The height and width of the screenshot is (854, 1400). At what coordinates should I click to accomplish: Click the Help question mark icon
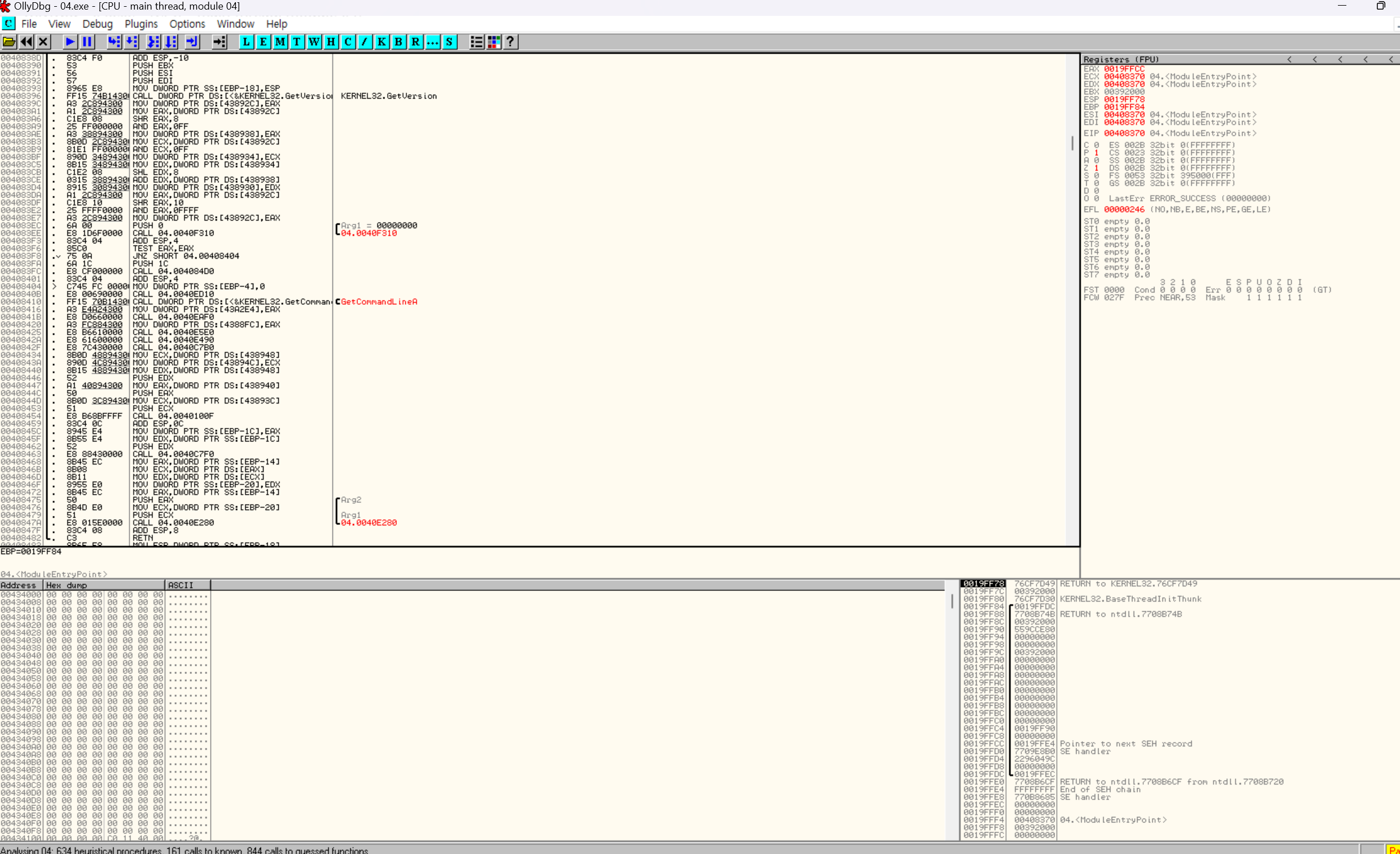[510, 41]
